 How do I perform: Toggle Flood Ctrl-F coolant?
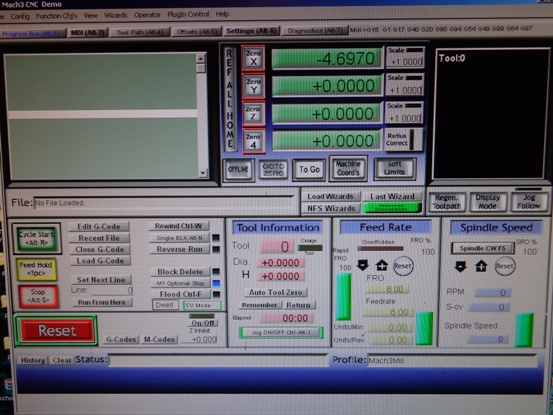tap(181, 294)
